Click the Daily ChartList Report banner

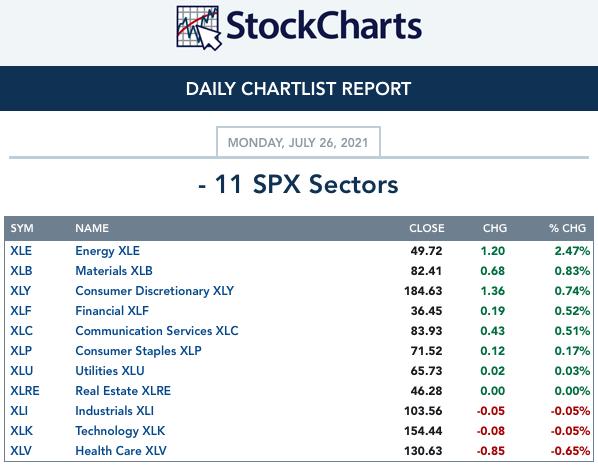pyautogui.click(x=299, y=88)
